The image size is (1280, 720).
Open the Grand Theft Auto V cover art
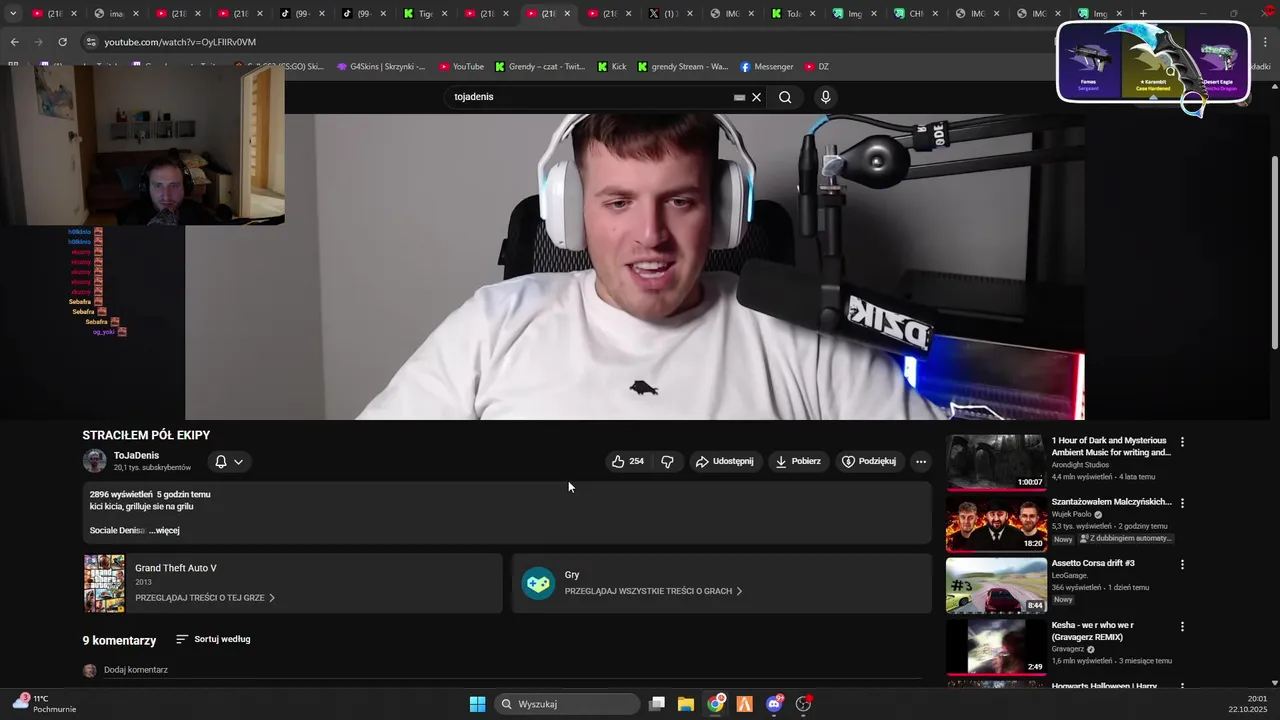104,583
